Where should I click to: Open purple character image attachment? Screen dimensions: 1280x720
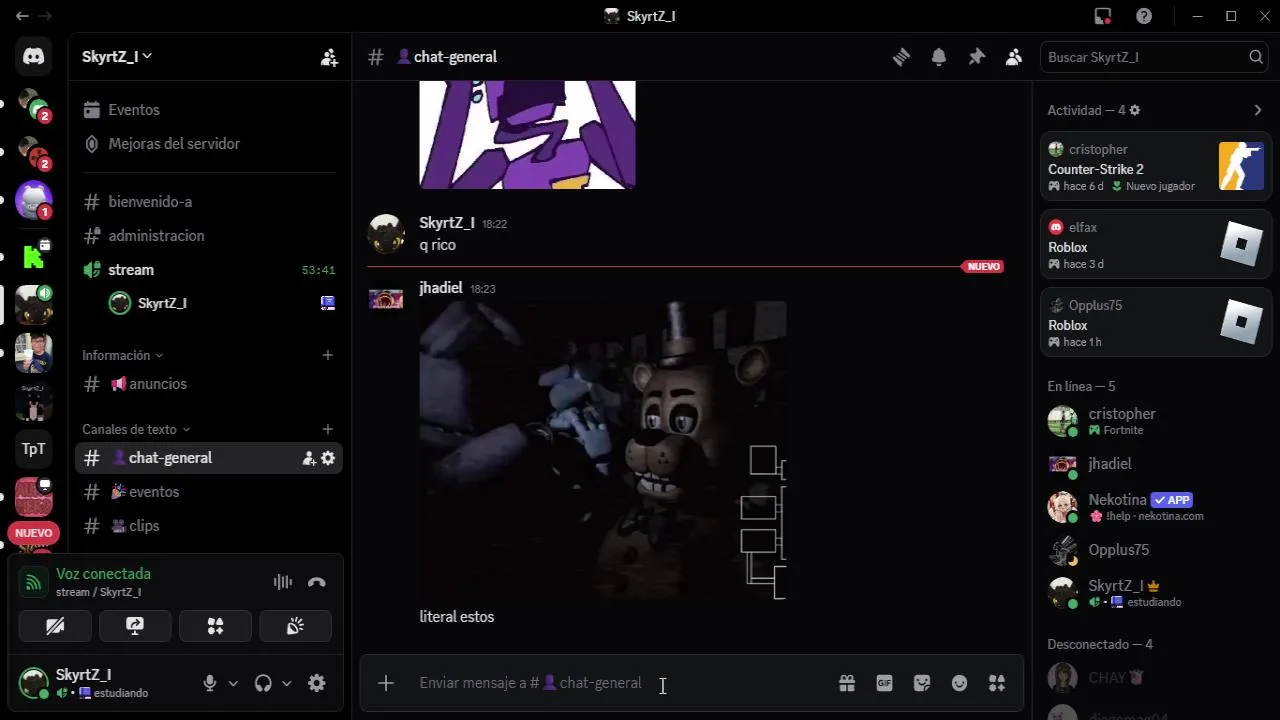pyautogui.click(x=527, y=135)
